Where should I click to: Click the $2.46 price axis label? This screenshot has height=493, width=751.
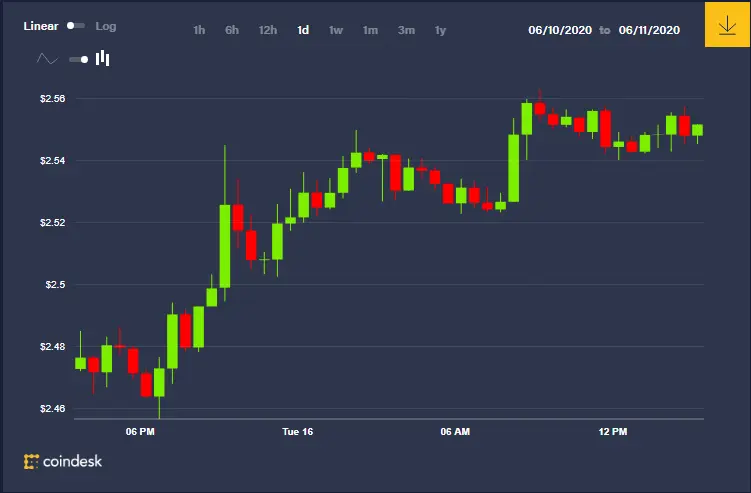[53, 409]
